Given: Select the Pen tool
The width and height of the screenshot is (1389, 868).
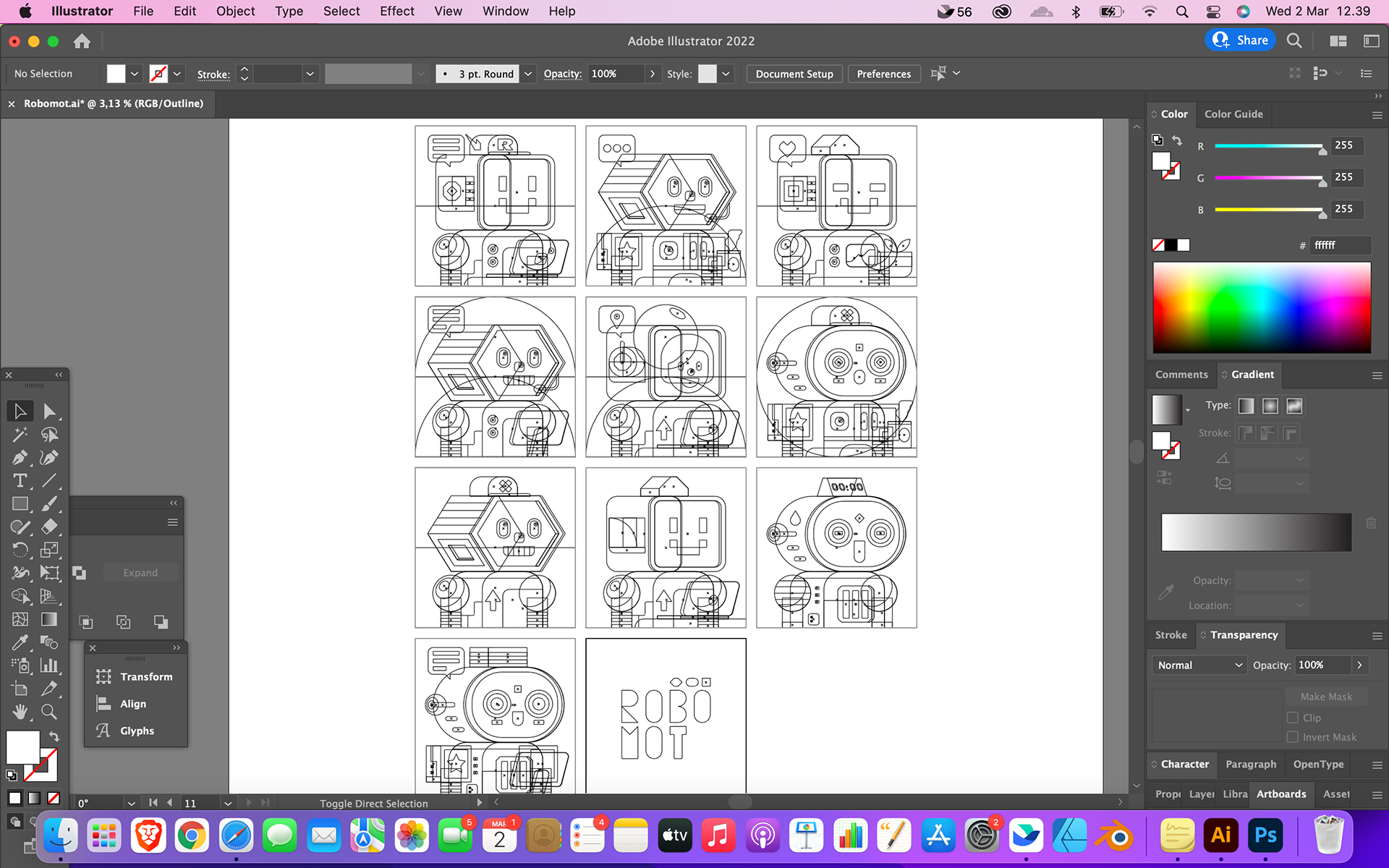Looking at the screenshot, I should coord(20,457).
